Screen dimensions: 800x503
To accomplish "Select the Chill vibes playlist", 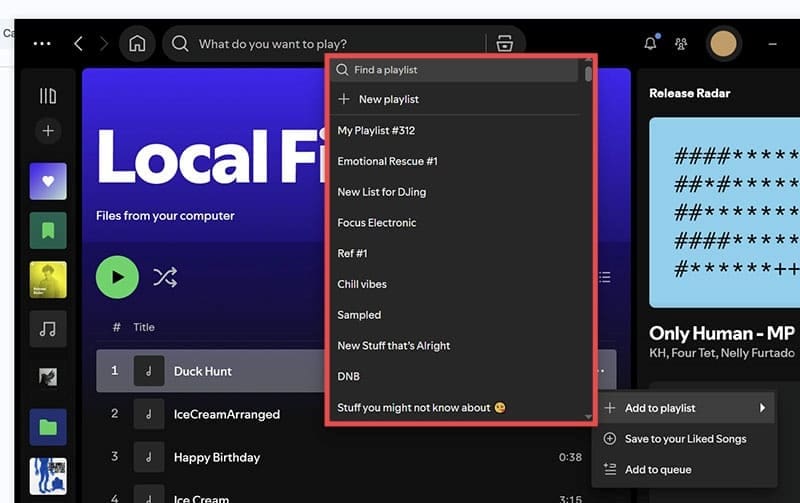I will [362, 284].
